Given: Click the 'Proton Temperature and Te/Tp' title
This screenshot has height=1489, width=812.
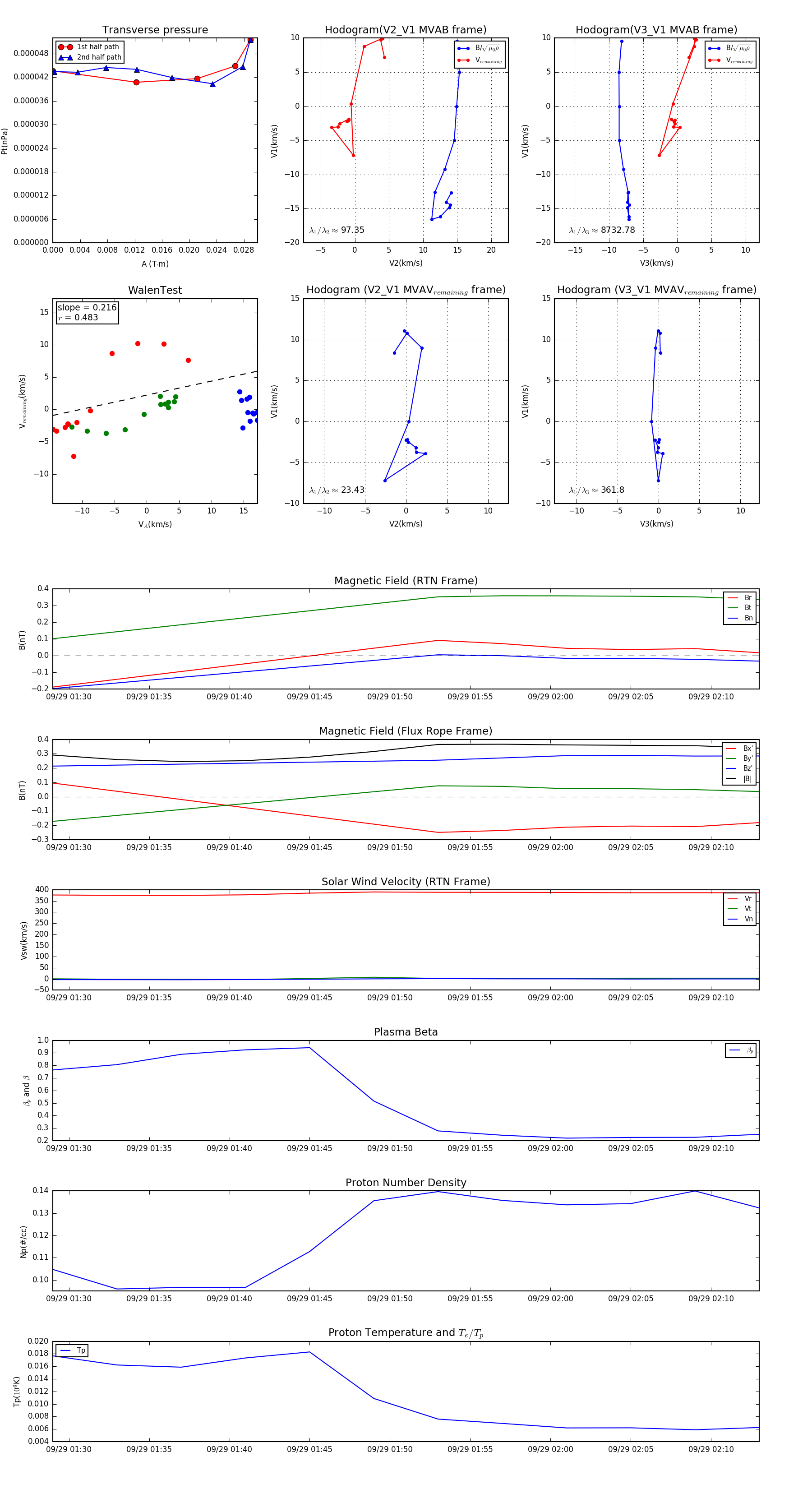Looking at the screenshot, I should pos(406,1333).
